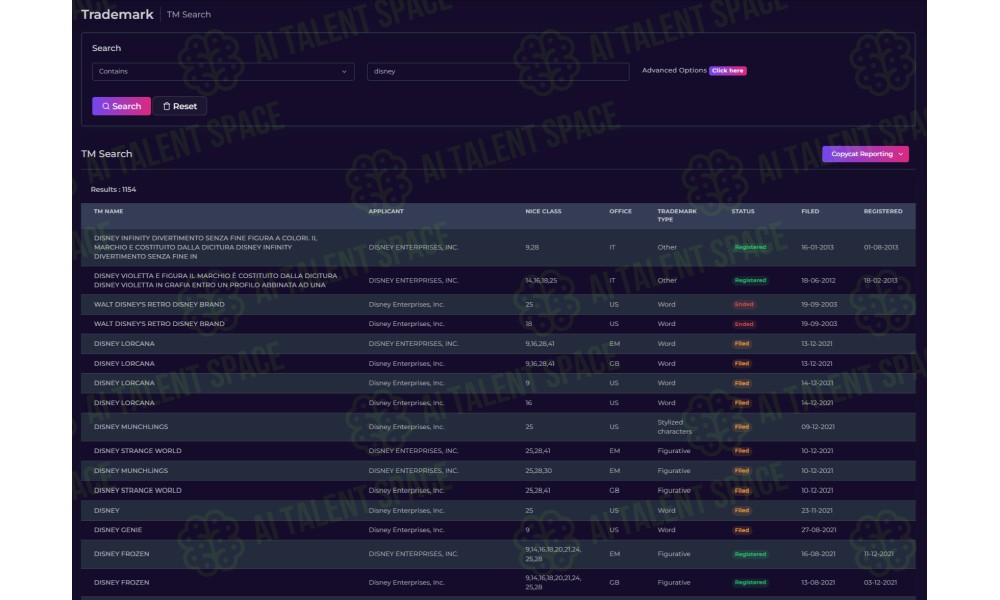Open Advanced Options via Click here
This screenshot has height=600, width=1000.
728,71
